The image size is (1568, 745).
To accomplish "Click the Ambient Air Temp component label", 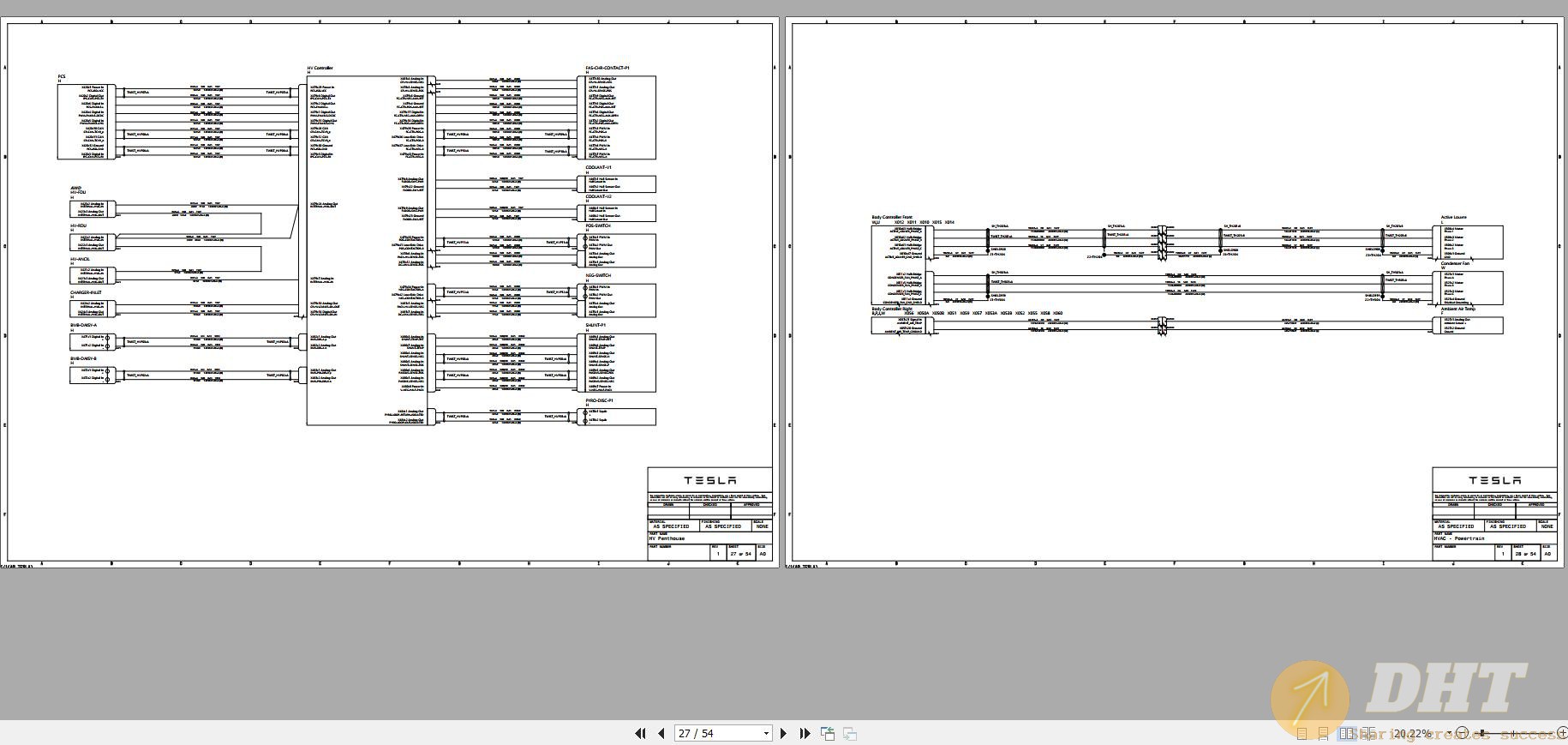I will [x=1458, y=309].
